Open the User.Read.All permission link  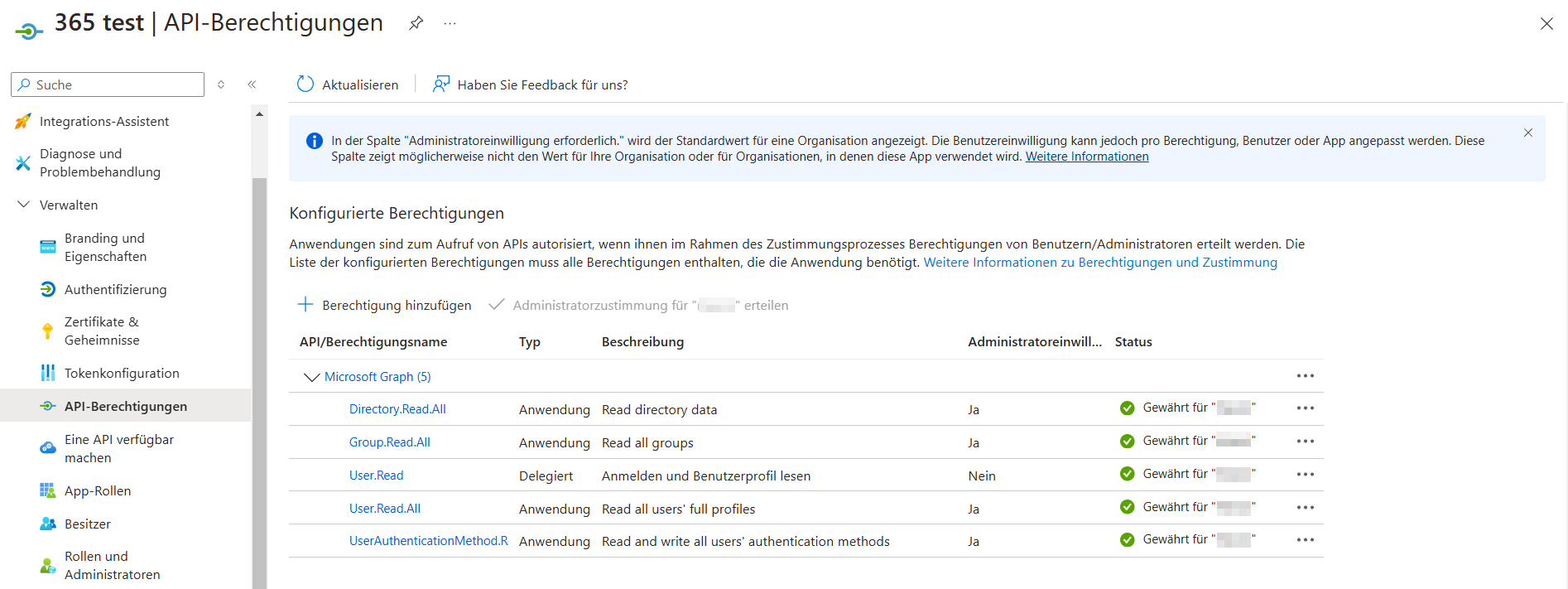385,509
